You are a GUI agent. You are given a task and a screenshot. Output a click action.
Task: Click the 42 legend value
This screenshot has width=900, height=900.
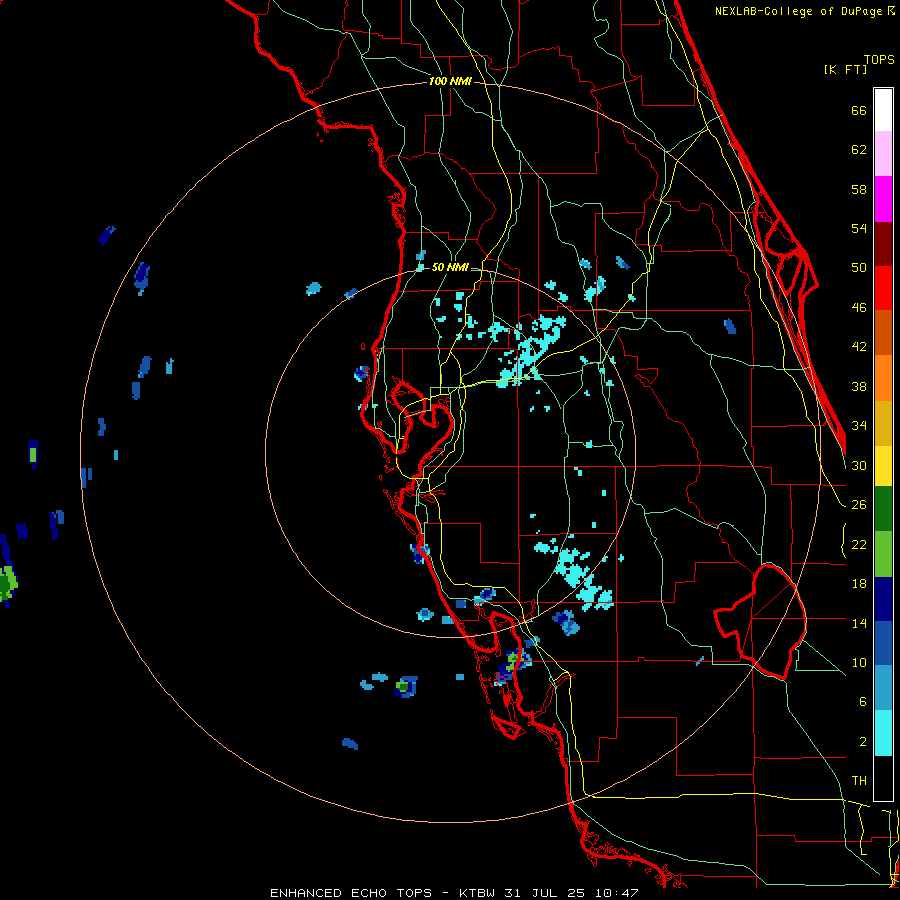pyautogui.click(x=859, y=347)
